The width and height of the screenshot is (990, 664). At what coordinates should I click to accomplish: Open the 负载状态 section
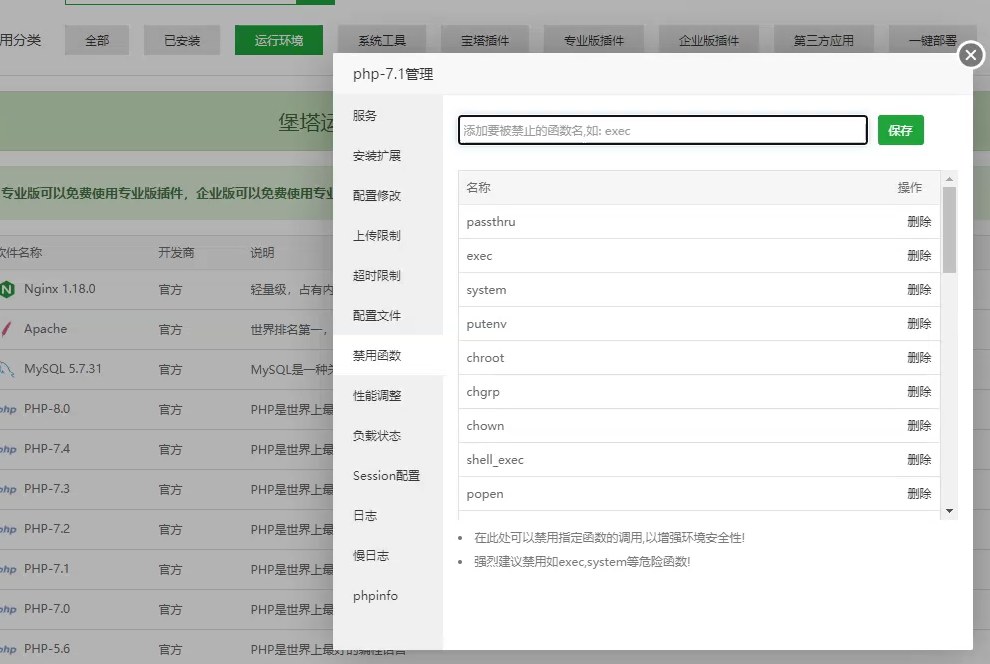click(x=388, y=436)
